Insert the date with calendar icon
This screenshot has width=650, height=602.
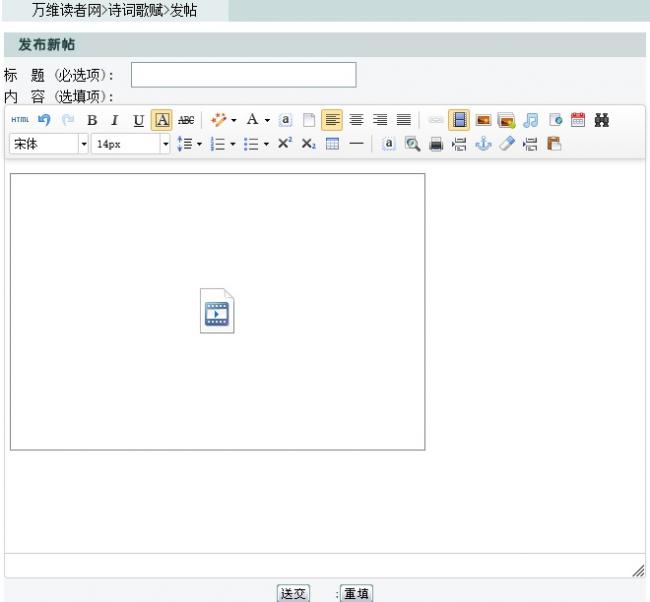[578, 120]
